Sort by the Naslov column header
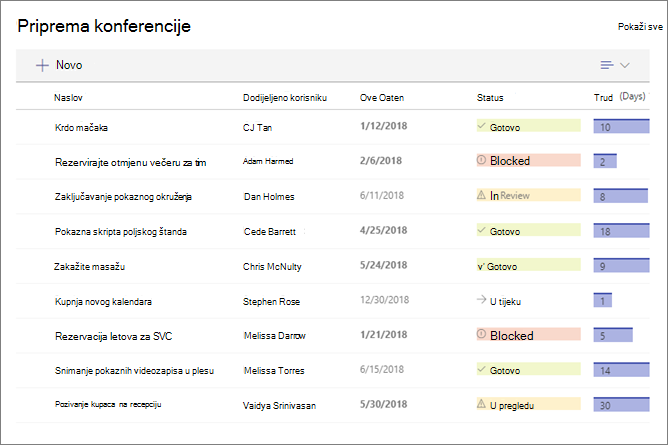The width and height of the screenshot is (668, 445). [x=68, y=98]
